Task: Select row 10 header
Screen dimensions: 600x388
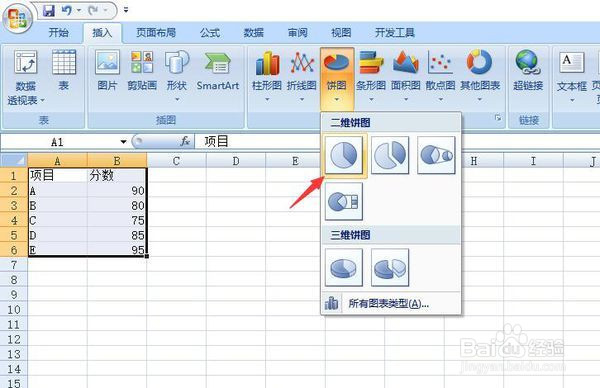Action: coord(14,310)
